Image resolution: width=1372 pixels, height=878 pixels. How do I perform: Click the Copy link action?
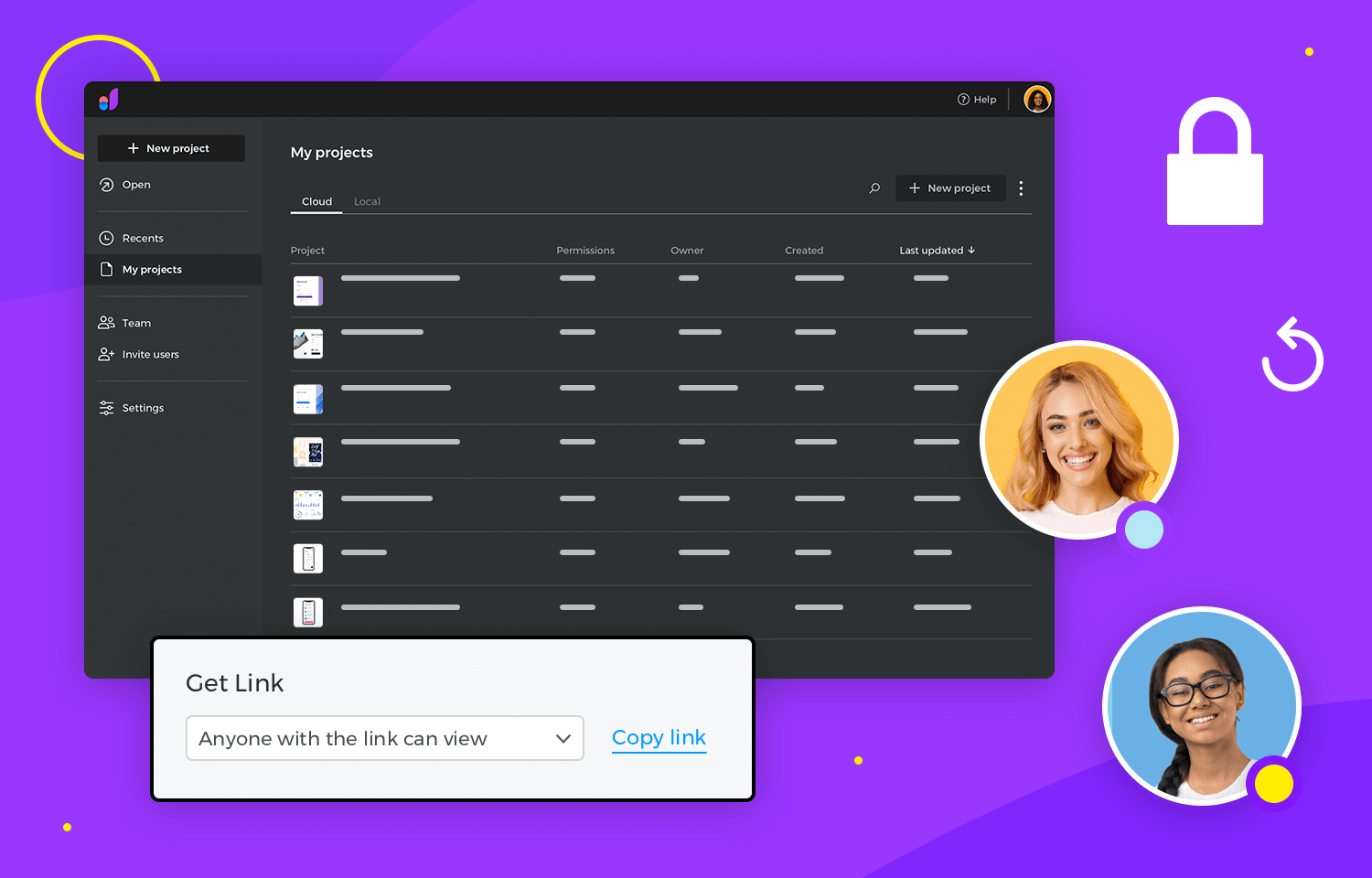[659, 737]
